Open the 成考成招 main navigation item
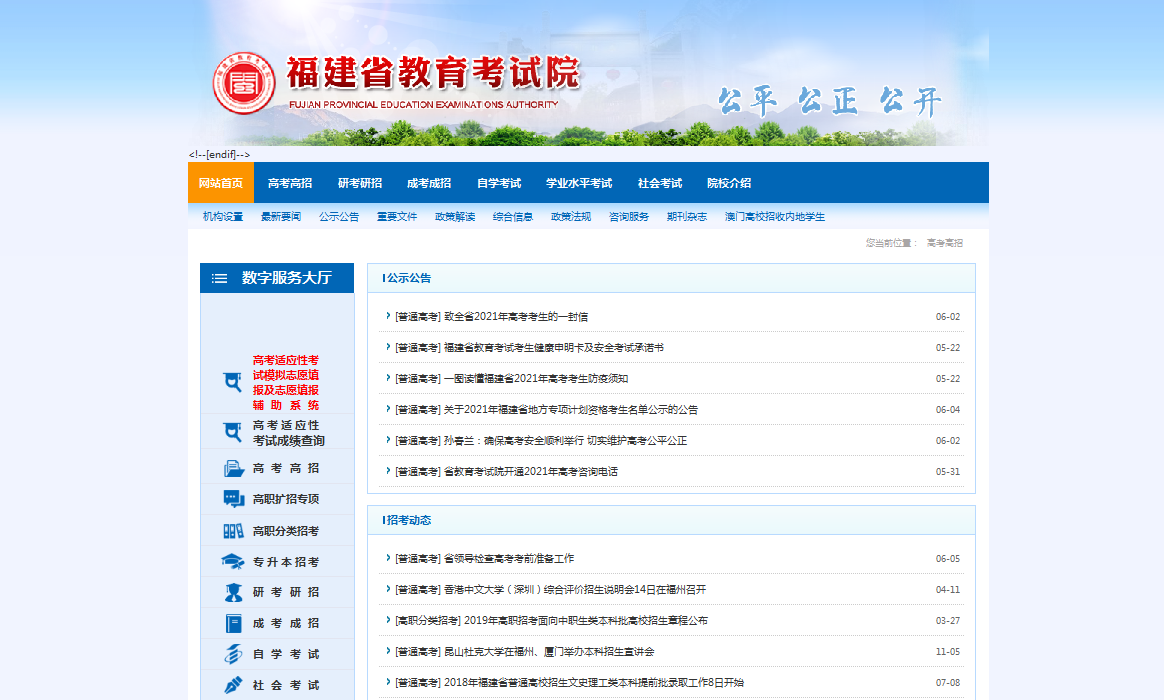The width and height of the screenshot is (1164, 700). (x=429, y=183)
